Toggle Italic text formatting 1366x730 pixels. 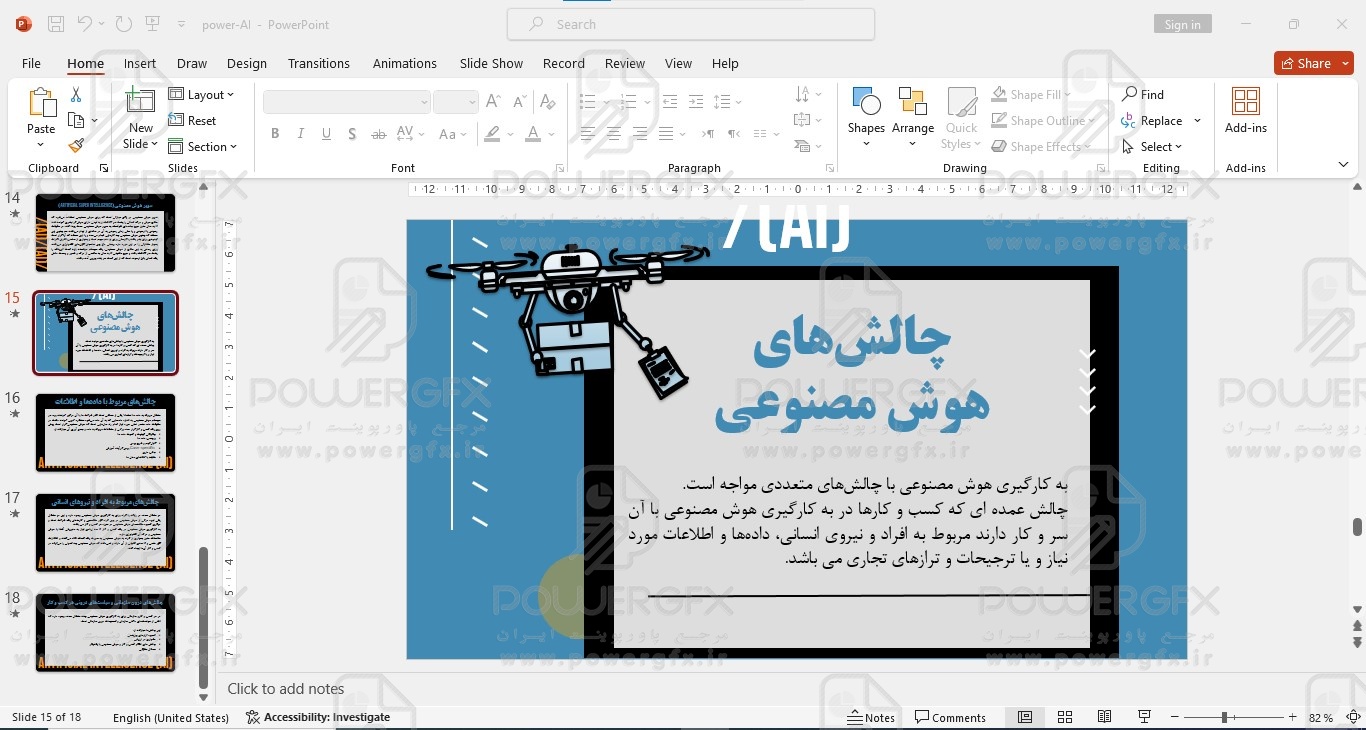click(301, 134)
